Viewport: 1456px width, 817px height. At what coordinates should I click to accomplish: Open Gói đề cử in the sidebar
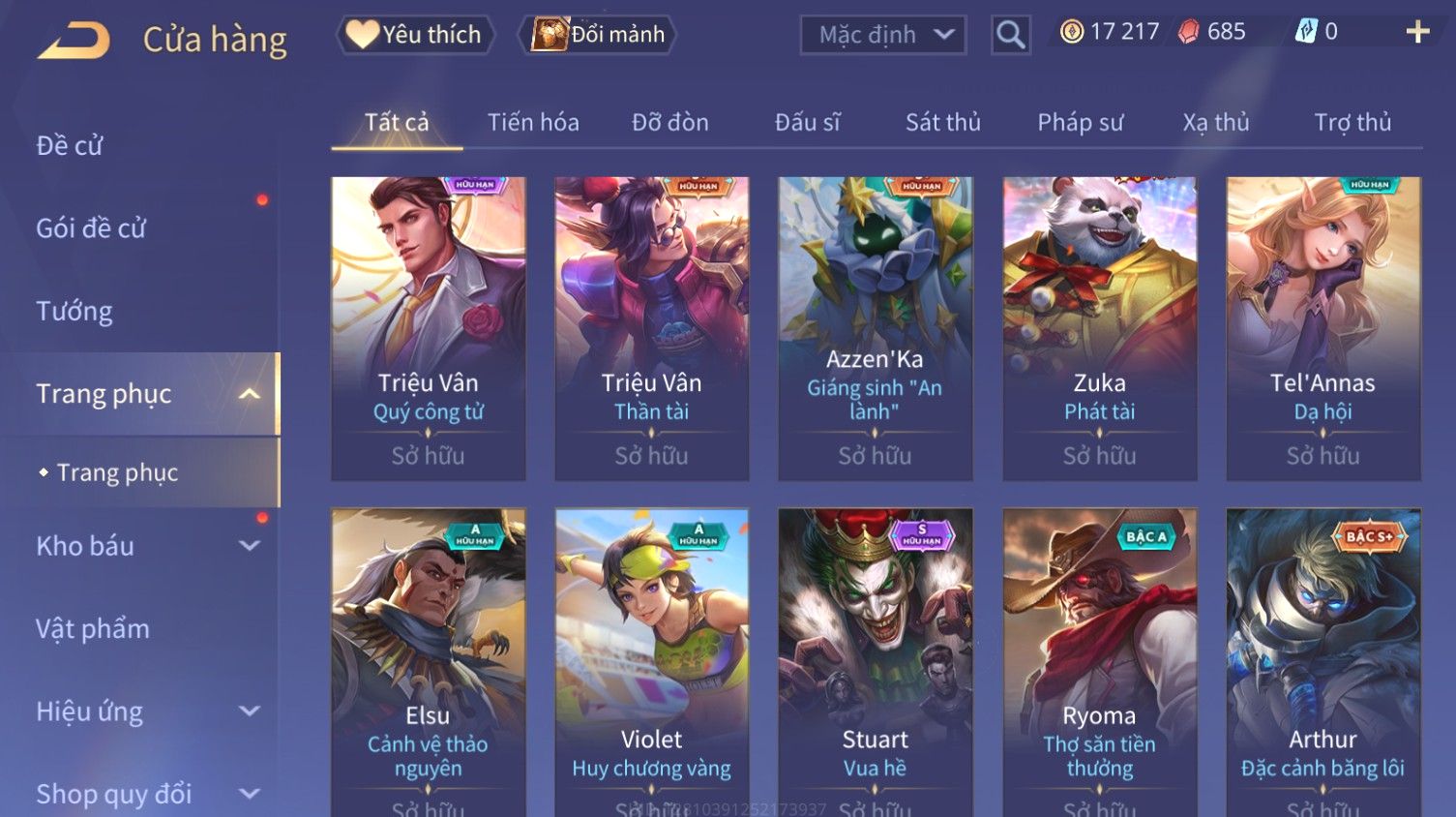click(x=91, y=228)
